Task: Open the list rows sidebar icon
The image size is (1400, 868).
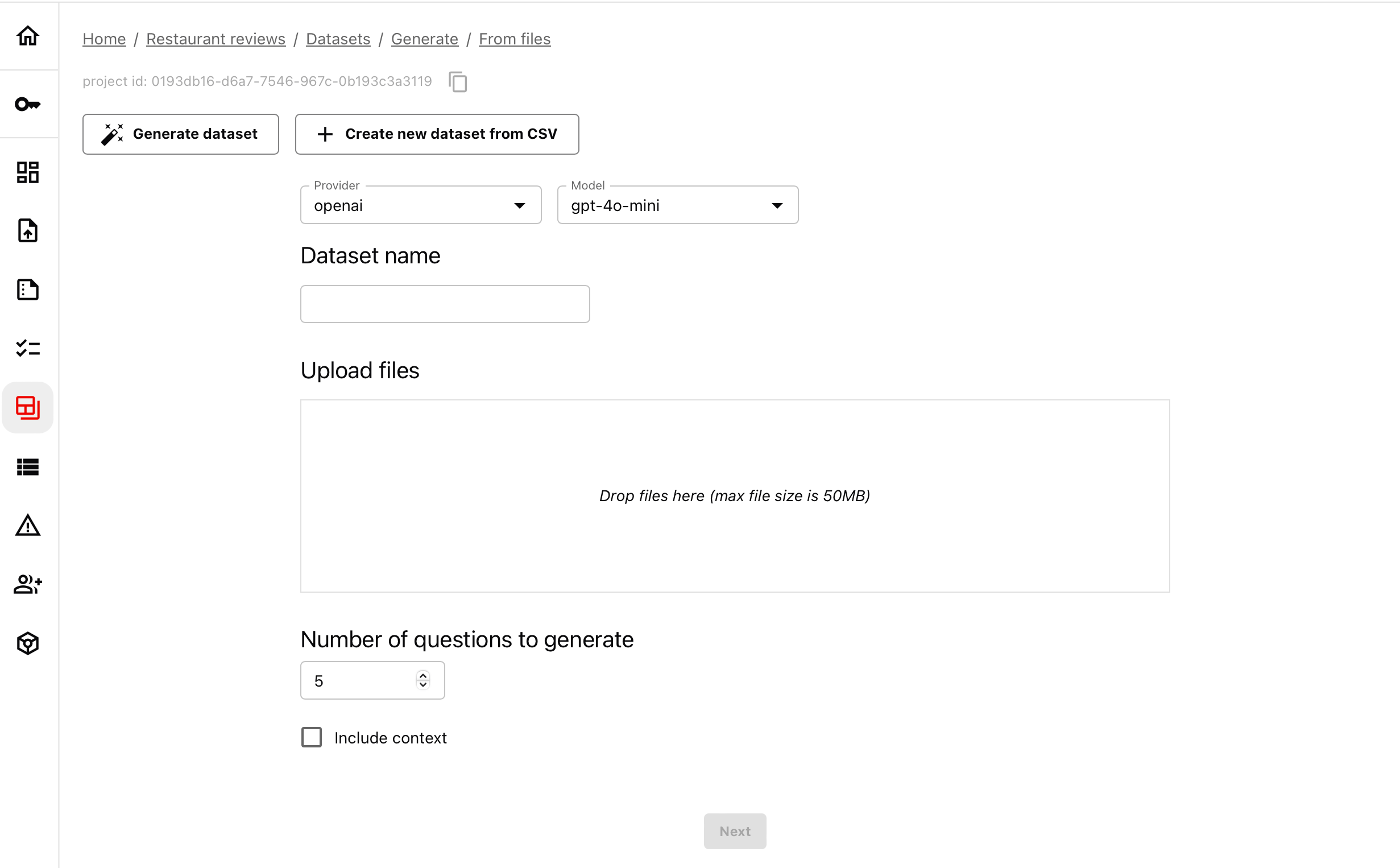Action: point(27,468)
